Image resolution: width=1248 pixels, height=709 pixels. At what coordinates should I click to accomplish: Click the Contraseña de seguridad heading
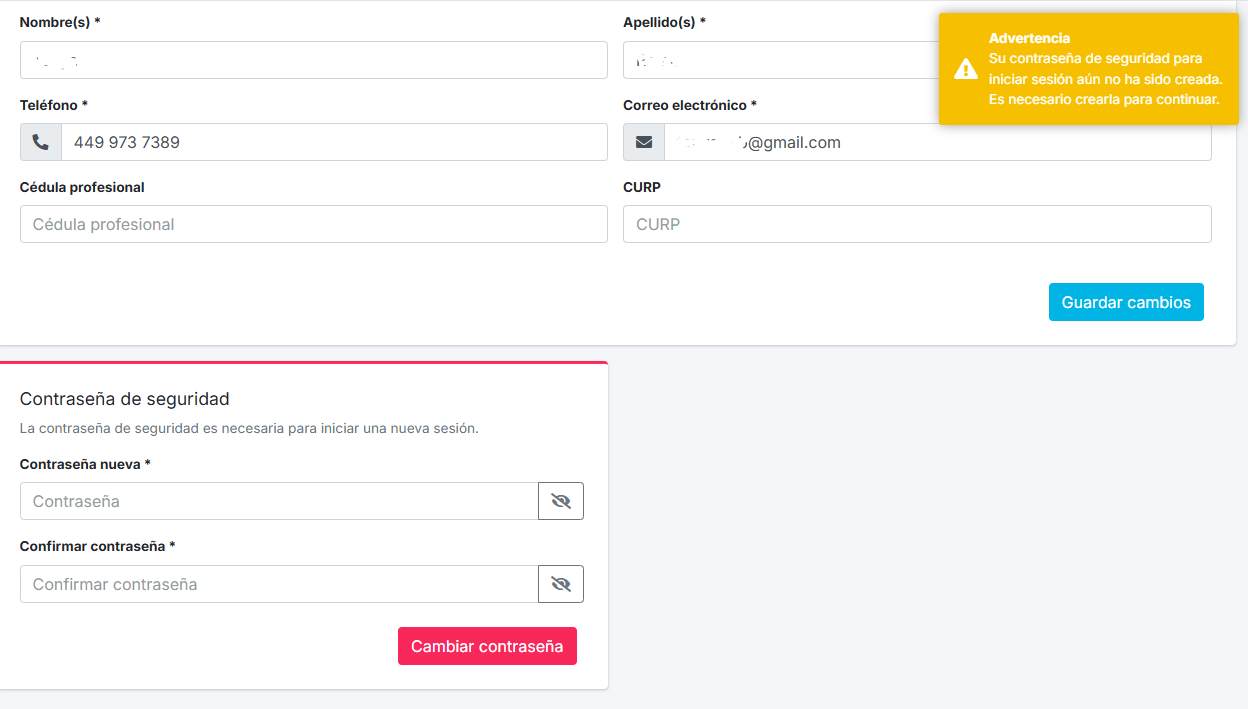(x=125, y=399)
